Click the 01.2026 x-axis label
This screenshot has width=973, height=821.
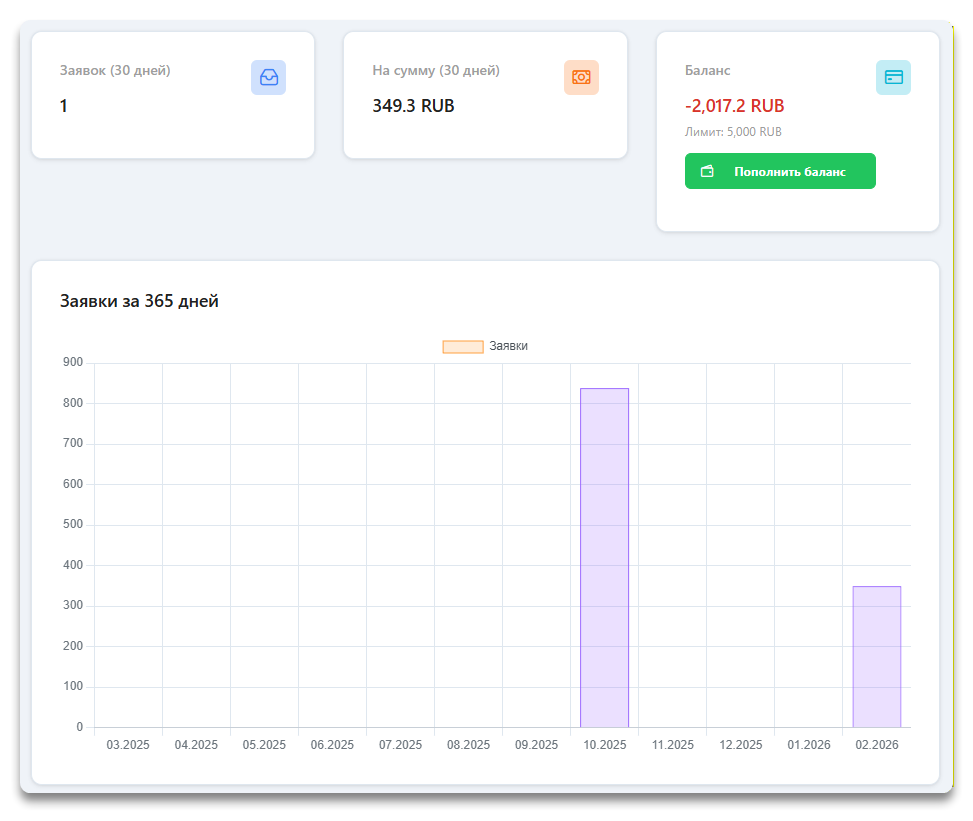click(x=808, y=745)
